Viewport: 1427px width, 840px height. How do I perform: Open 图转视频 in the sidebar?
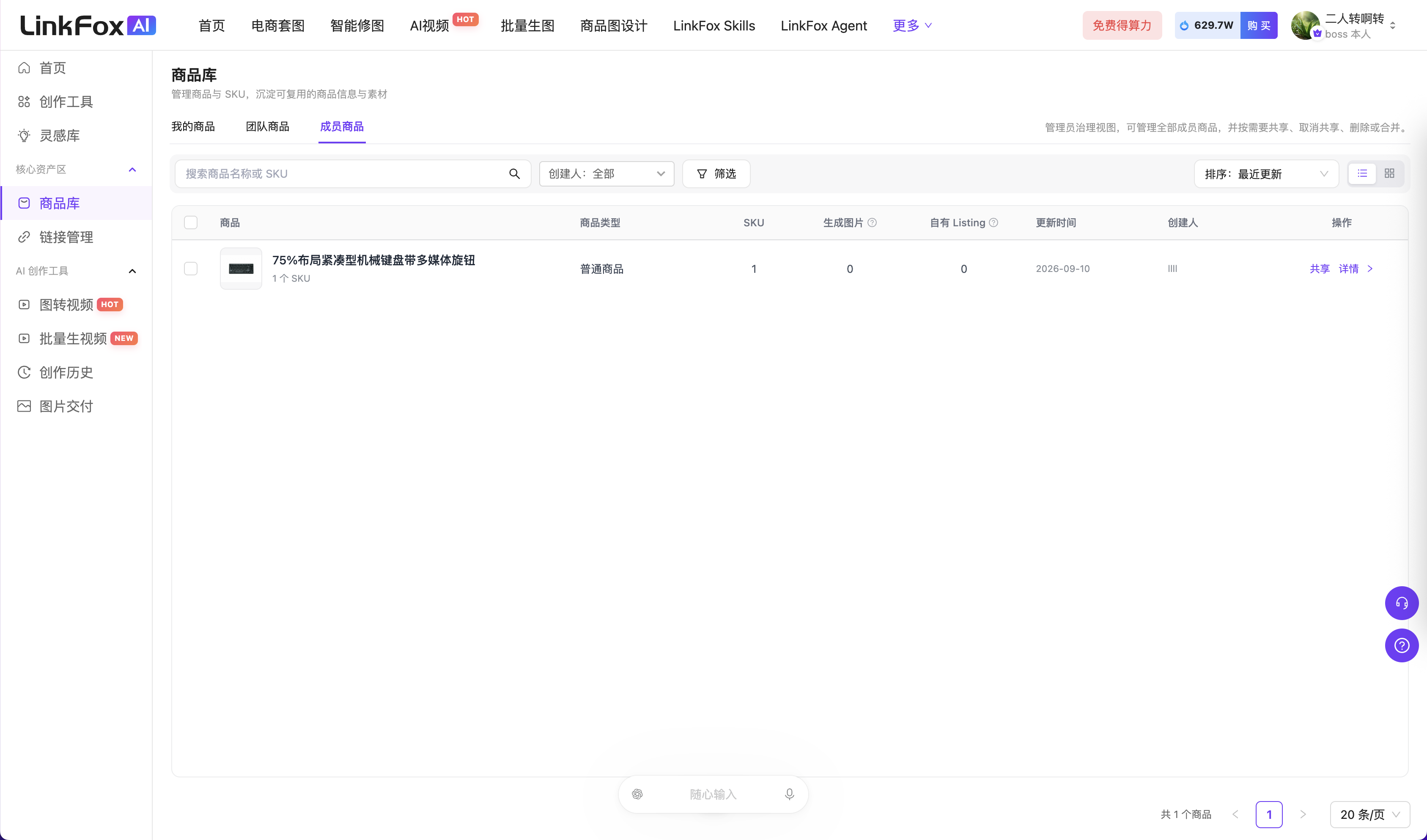(x=76, y=305)
